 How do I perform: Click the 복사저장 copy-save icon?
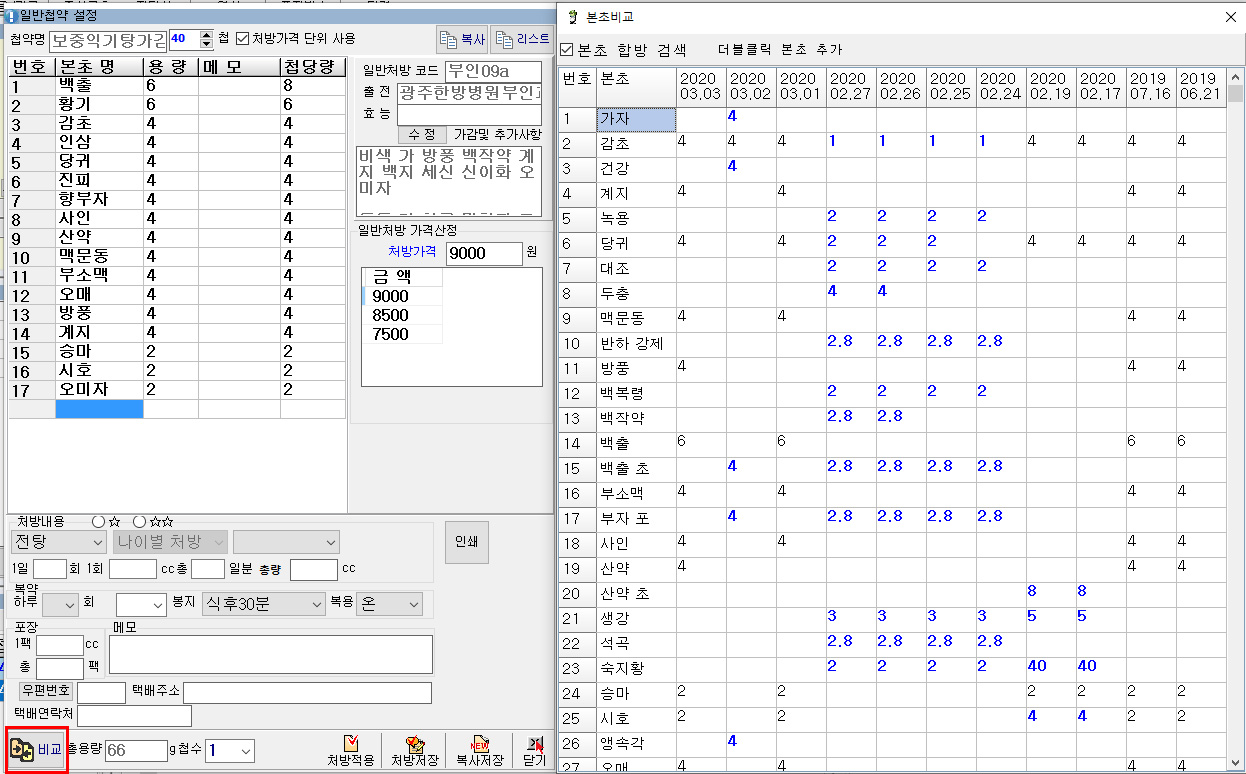479,750
